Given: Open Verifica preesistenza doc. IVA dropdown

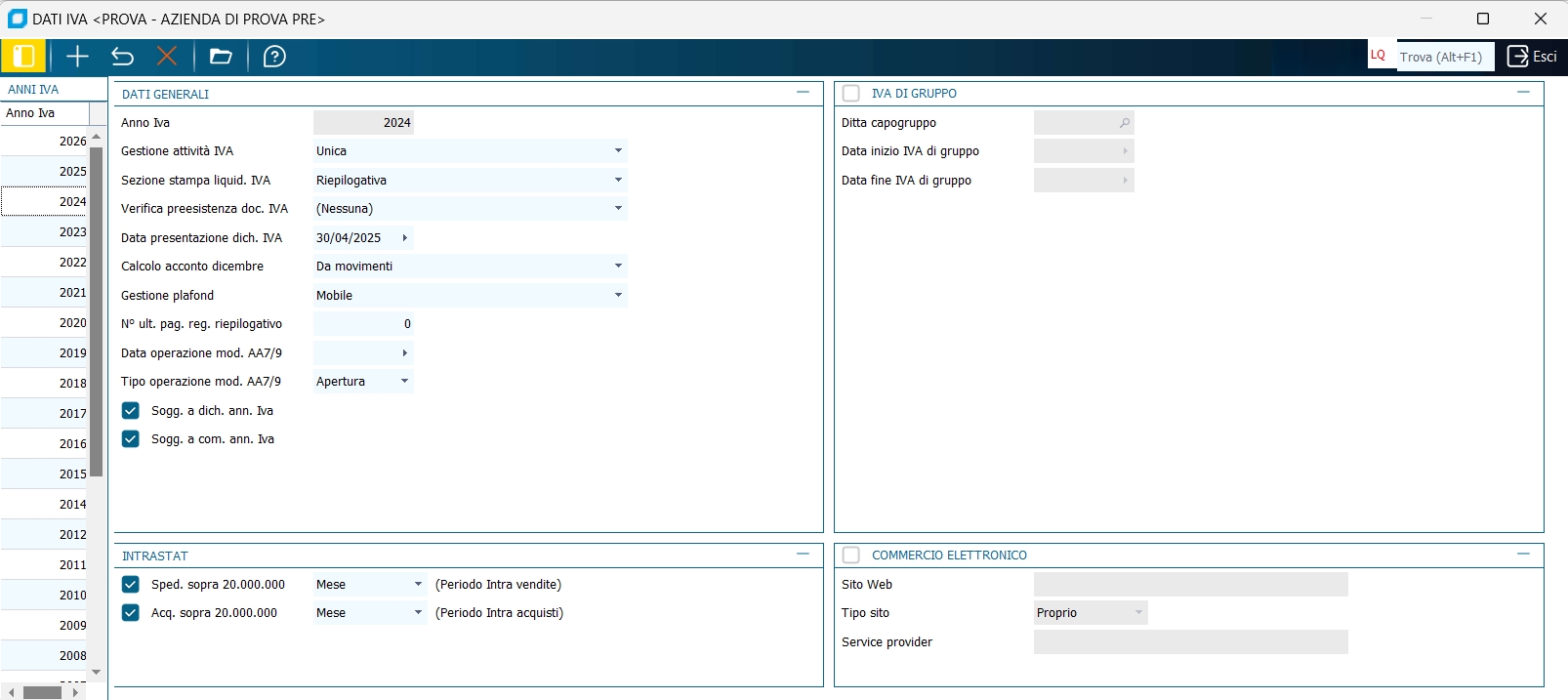Looking at the screenshot, I should [x=618, y=209].
